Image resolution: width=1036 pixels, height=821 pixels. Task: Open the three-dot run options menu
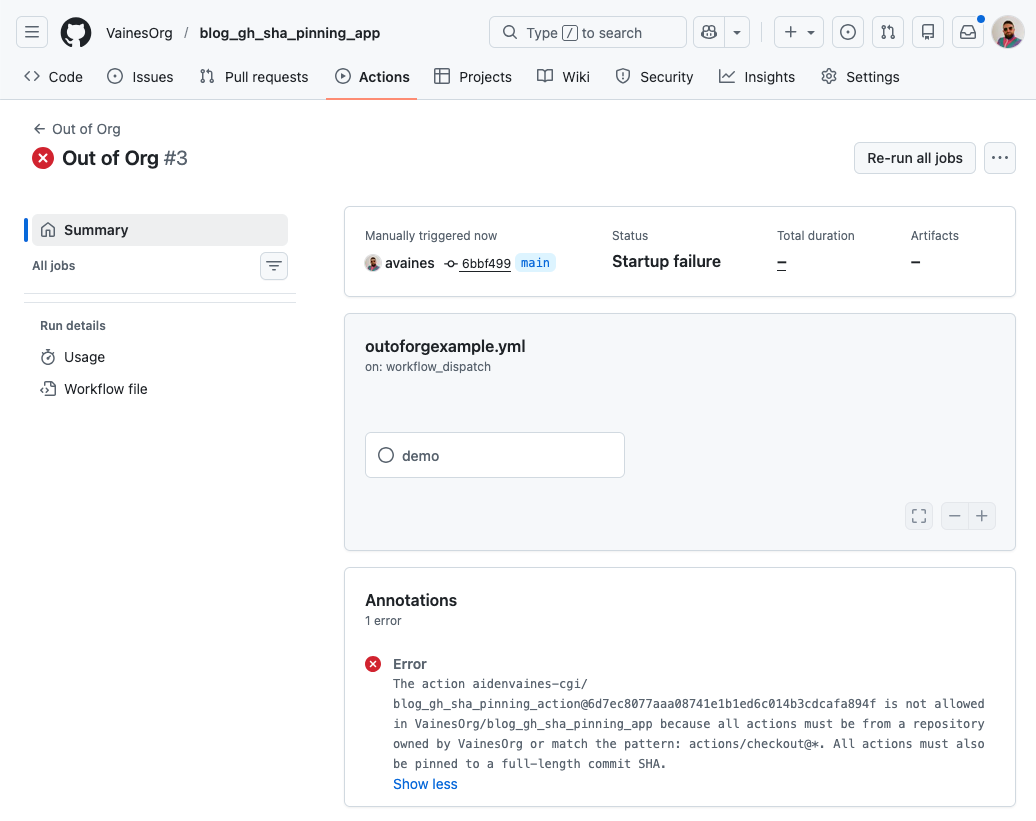click(x=1000, y=158)
